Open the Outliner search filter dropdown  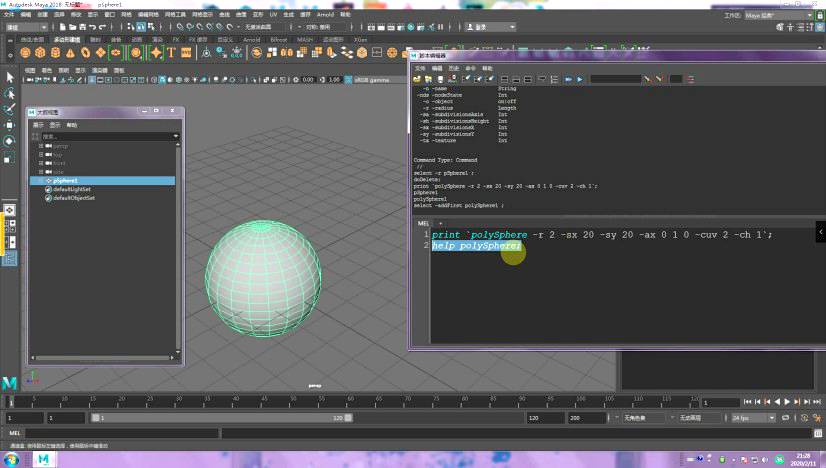176,136
